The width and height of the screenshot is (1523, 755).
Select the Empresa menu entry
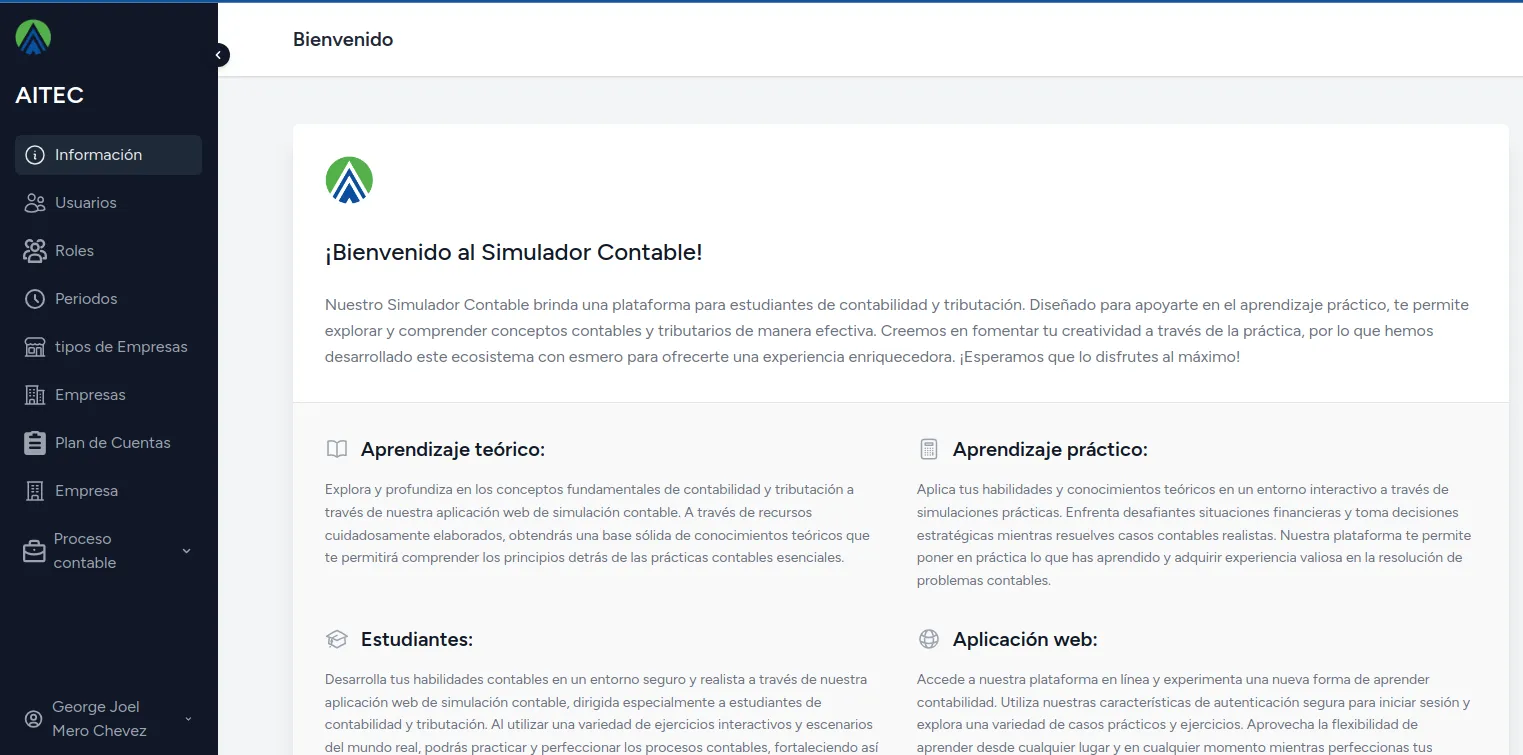[108, 491]
